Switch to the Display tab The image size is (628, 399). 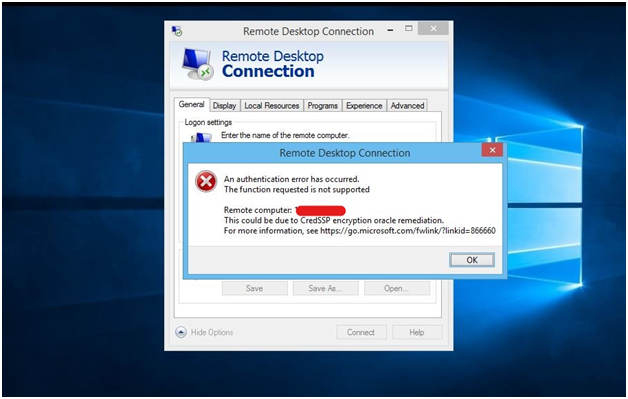(x=224, y=106)
